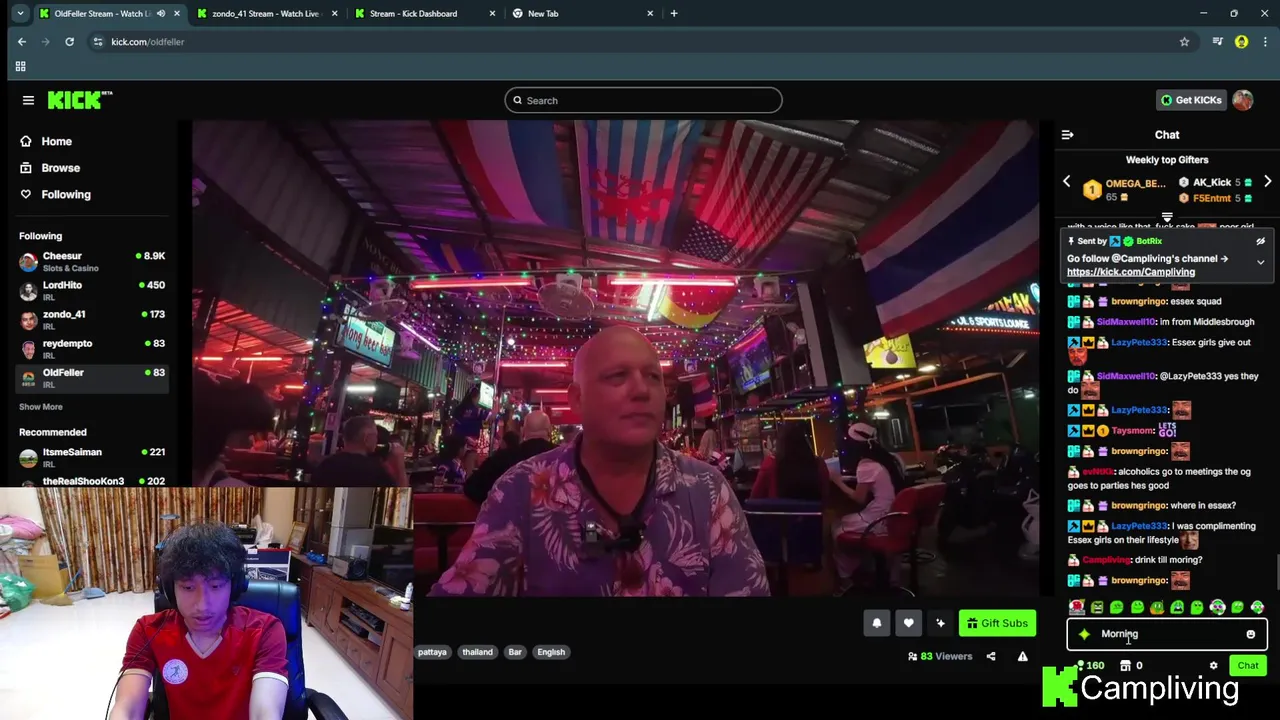View site information icon
Image resolution: width=1280 pixels, height=720 pixels.
(x=97, y=42)
